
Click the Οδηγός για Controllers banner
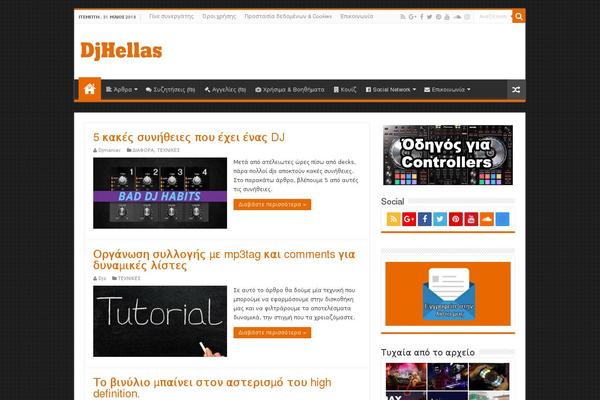(448, 155)
